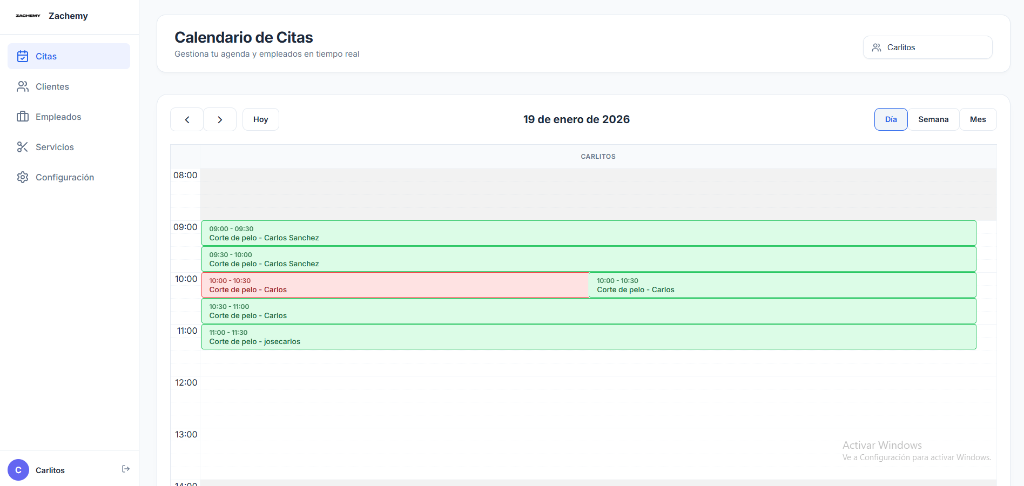Viewport: 1024px width, 486px height.
Task: Click the Carlitos user avatar circle
Action: coord(18,470)
